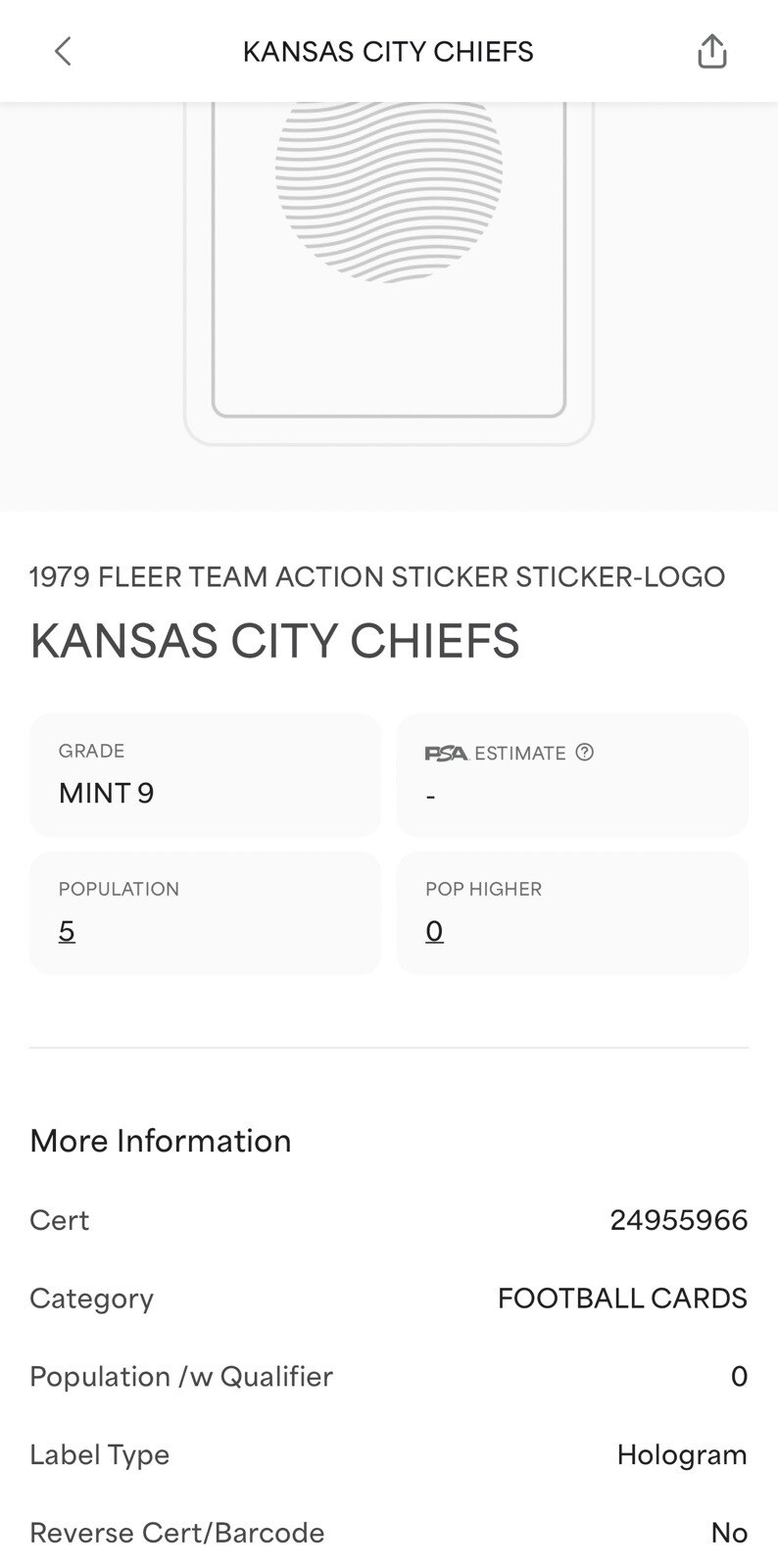Tap the Category row FOOTBALL CARDS value
The width and height of the screenshot is (778, 1568).
click(x=622, y=1298)
